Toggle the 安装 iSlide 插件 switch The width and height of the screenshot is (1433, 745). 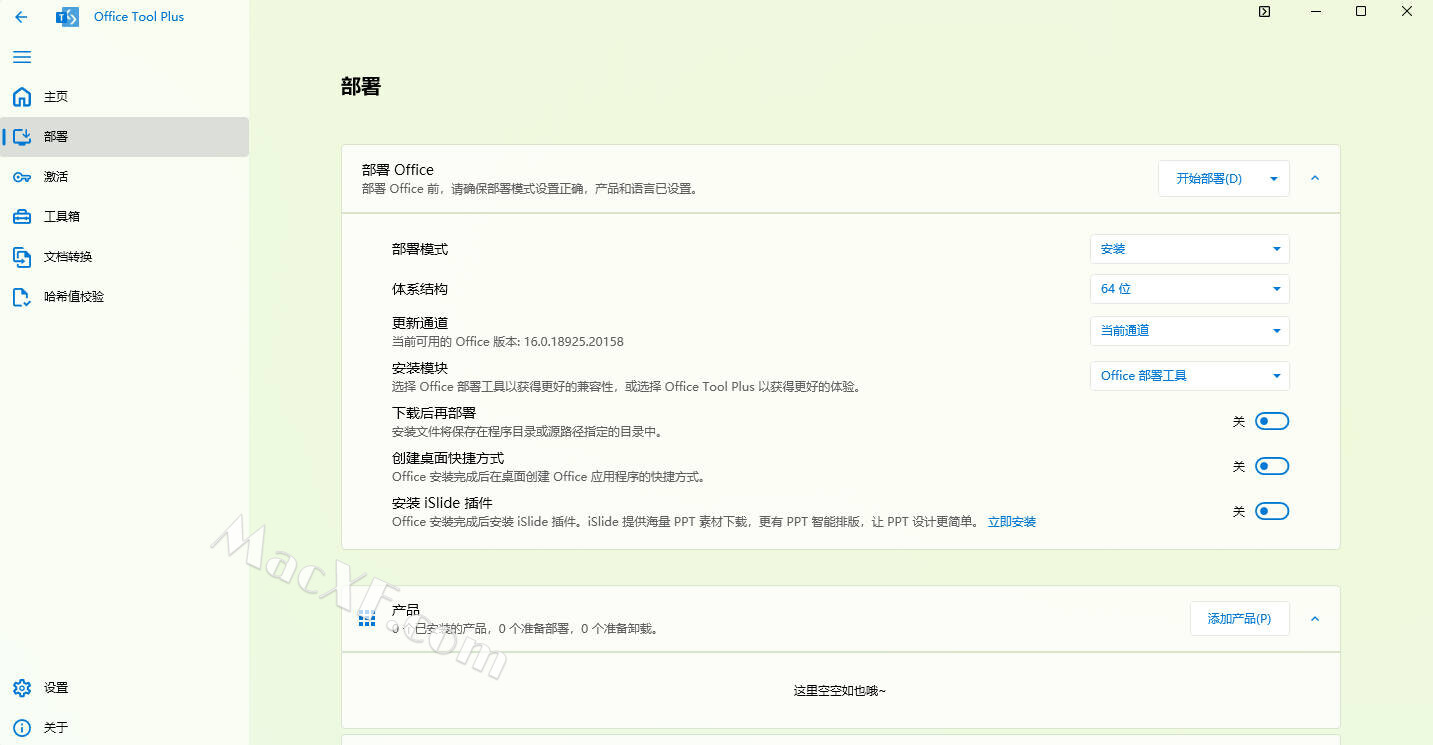[1272, 511]
